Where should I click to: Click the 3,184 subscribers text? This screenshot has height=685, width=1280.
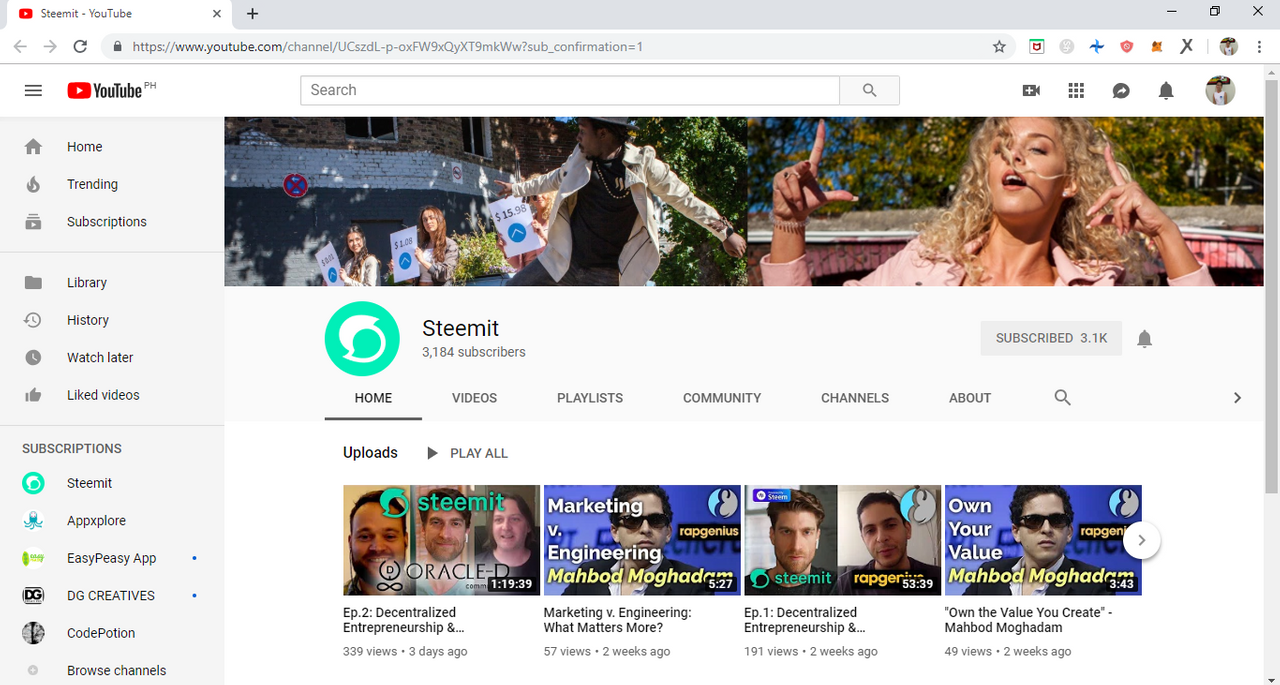pos(474,352)
